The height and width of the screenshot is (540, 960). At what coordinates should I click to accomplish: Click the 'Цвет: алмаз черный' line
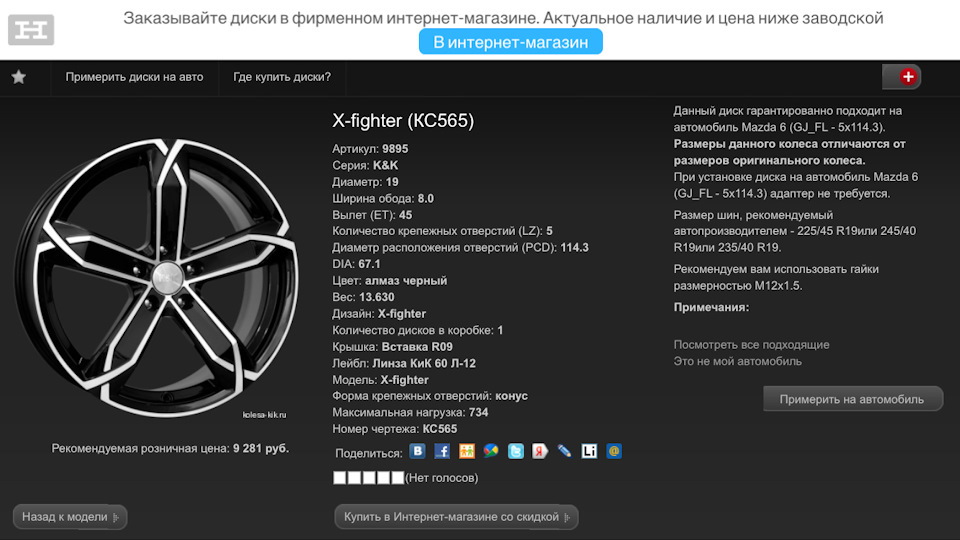389,280
